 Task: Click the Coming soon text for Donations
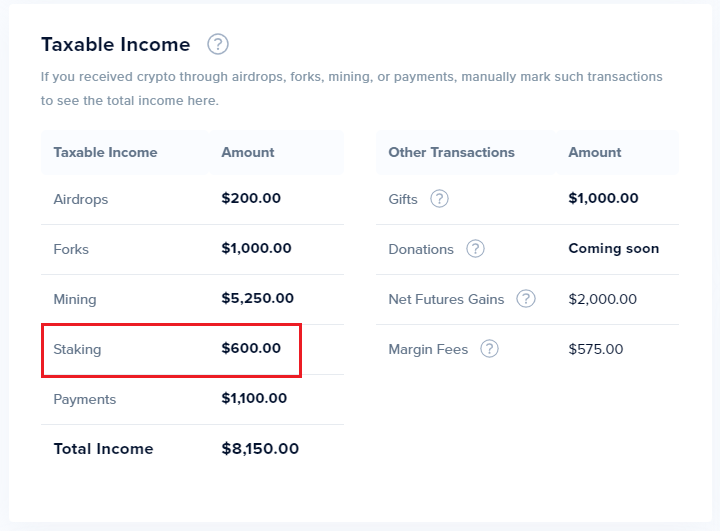point(613,249)
